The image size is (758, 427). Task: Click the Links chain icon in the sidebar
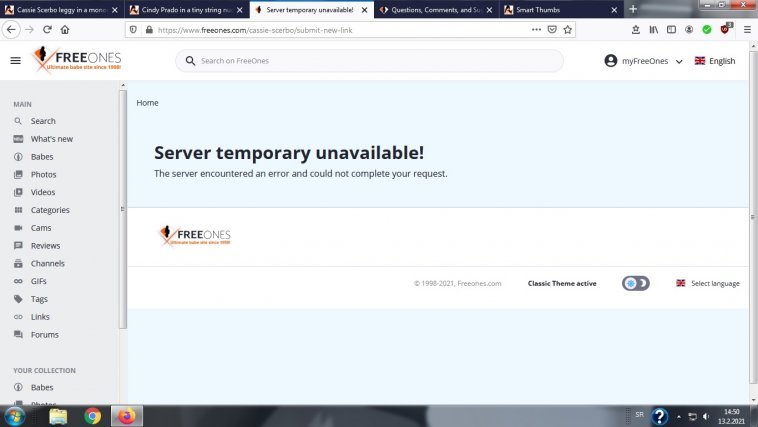tap(18, 317)
